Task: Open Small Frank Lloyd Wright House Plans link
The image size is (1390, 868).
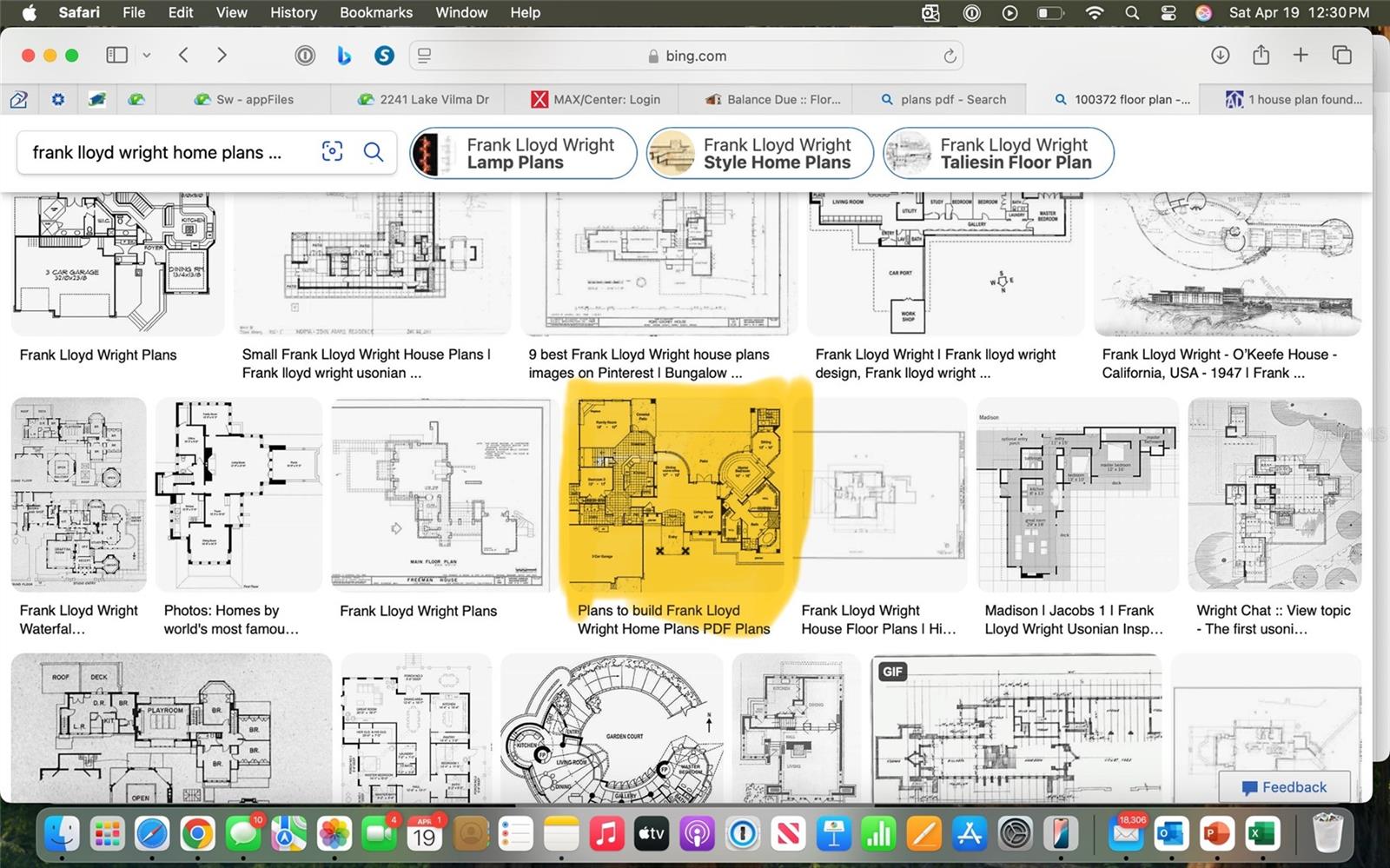Action: pyautogui.click(x=366, y=363)
